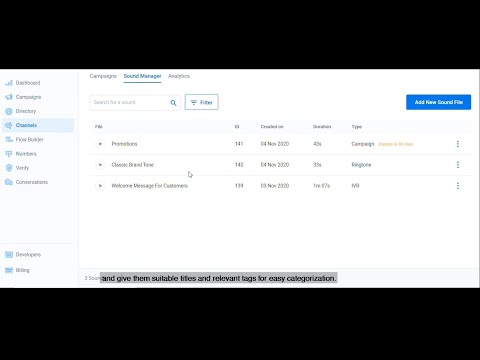Select the Promotions file name
480x360 pixels.
124,144
